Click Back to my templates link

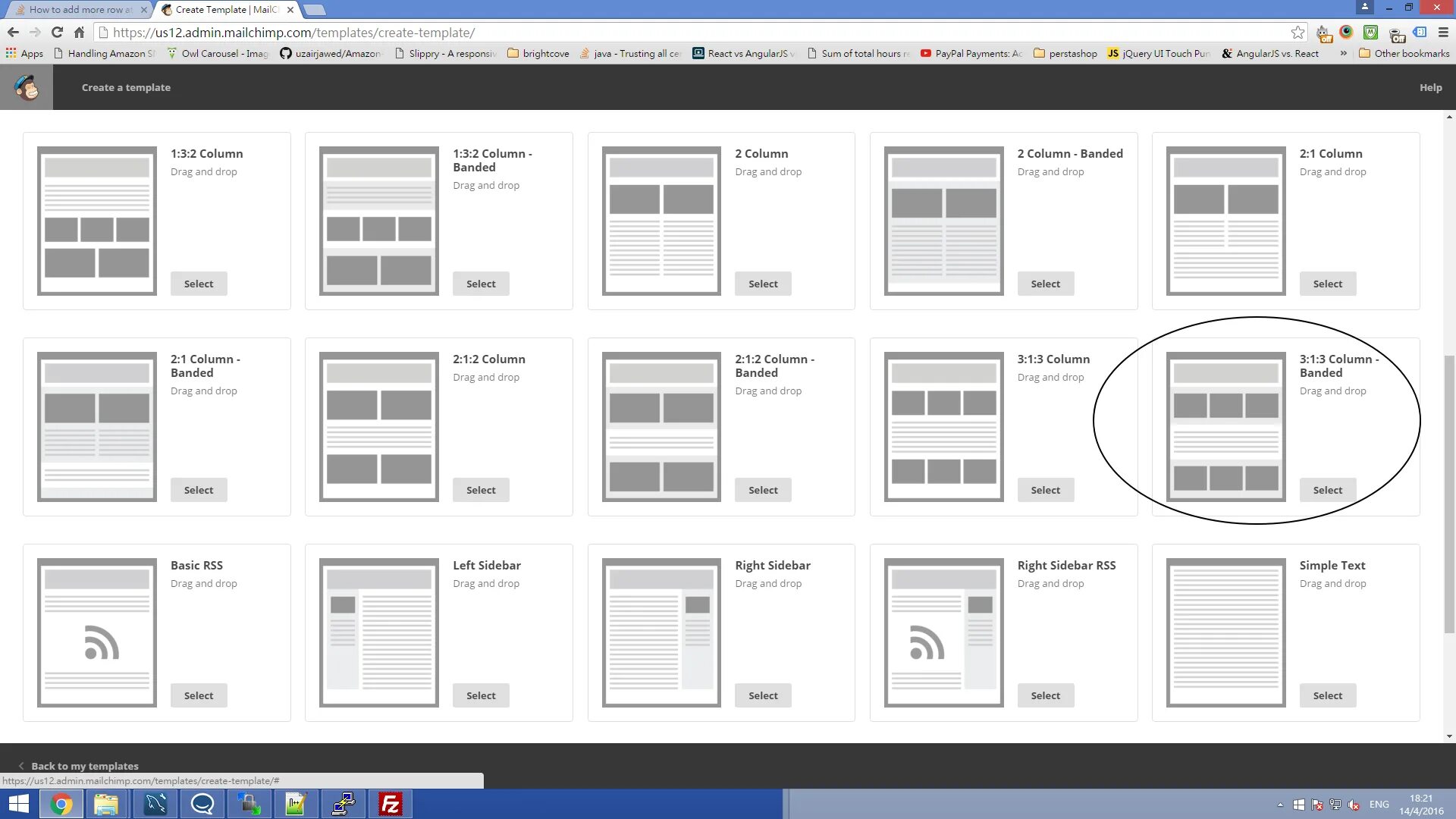click(84, 766)
